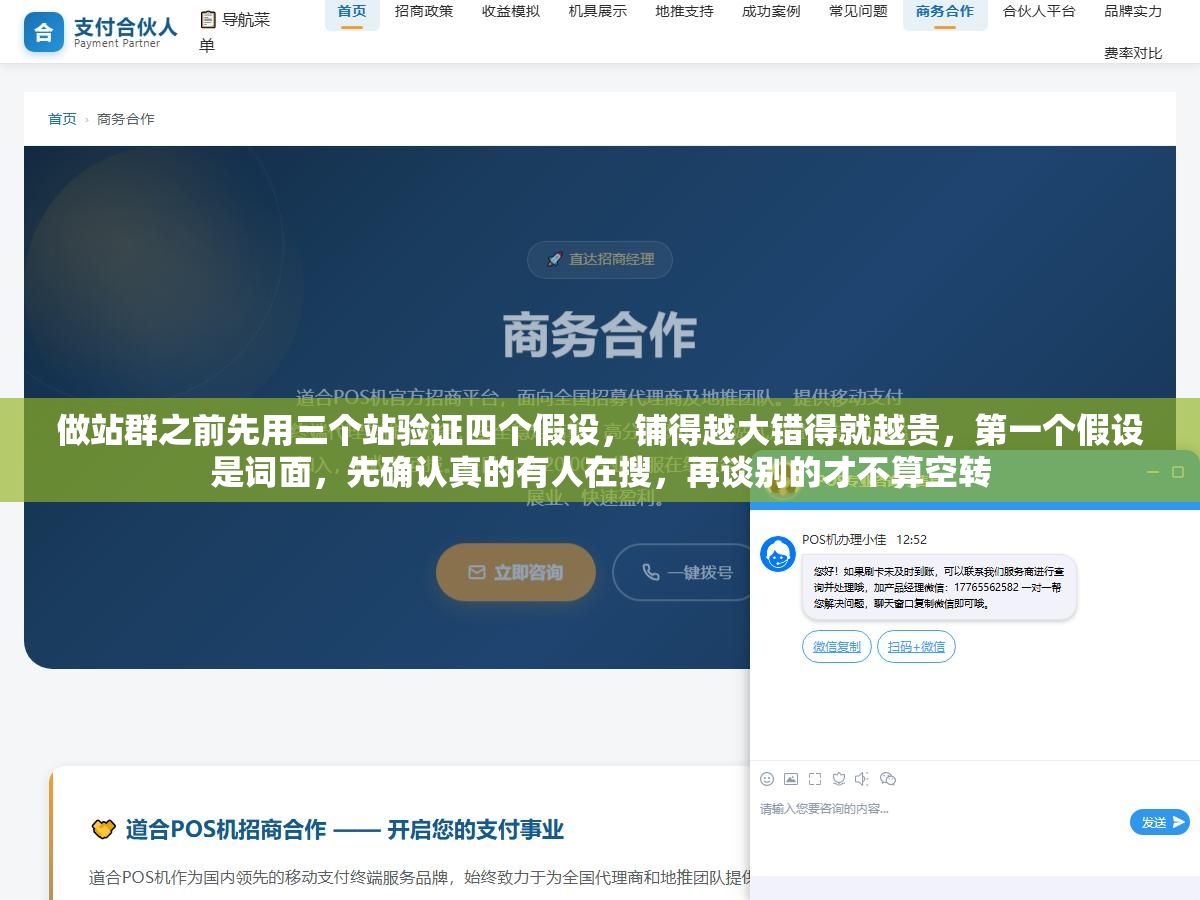Open 费率对比 menu item
This screenshot has height=900, width=1200.
(x=1133, y=53)
